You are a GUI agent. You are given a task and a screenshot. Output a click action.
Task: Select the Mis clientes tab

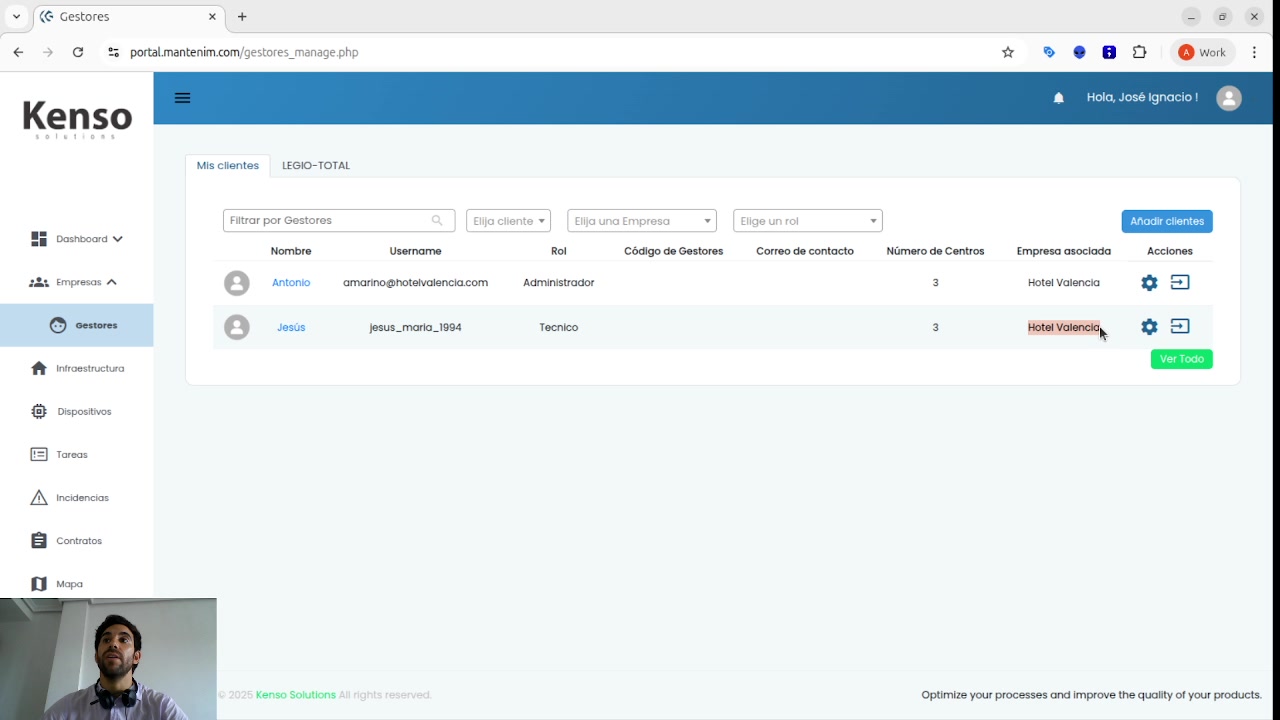(x=227, y=166)
